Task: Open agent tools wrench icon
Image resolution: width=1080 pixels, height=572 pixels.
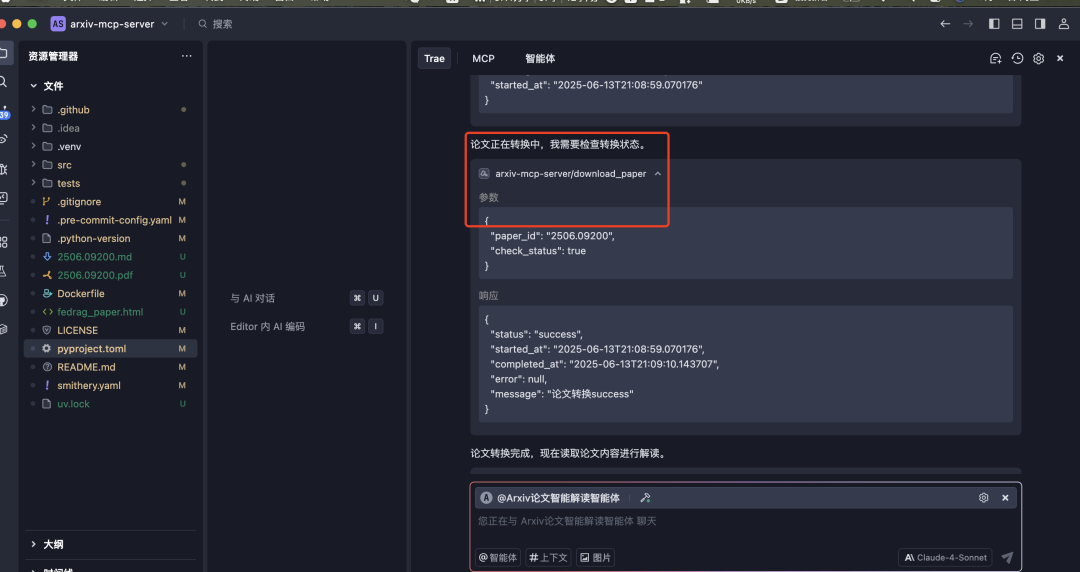Action: tap(645, 498)
